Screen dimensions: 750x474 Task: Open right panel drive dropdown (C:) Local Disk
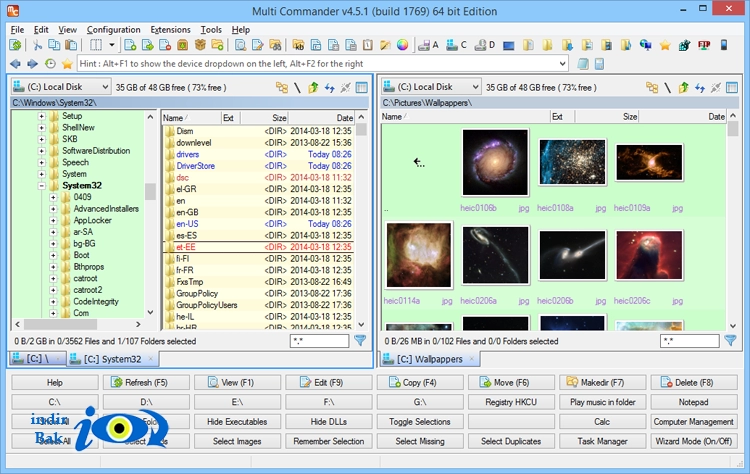click(x=431, y=87)
